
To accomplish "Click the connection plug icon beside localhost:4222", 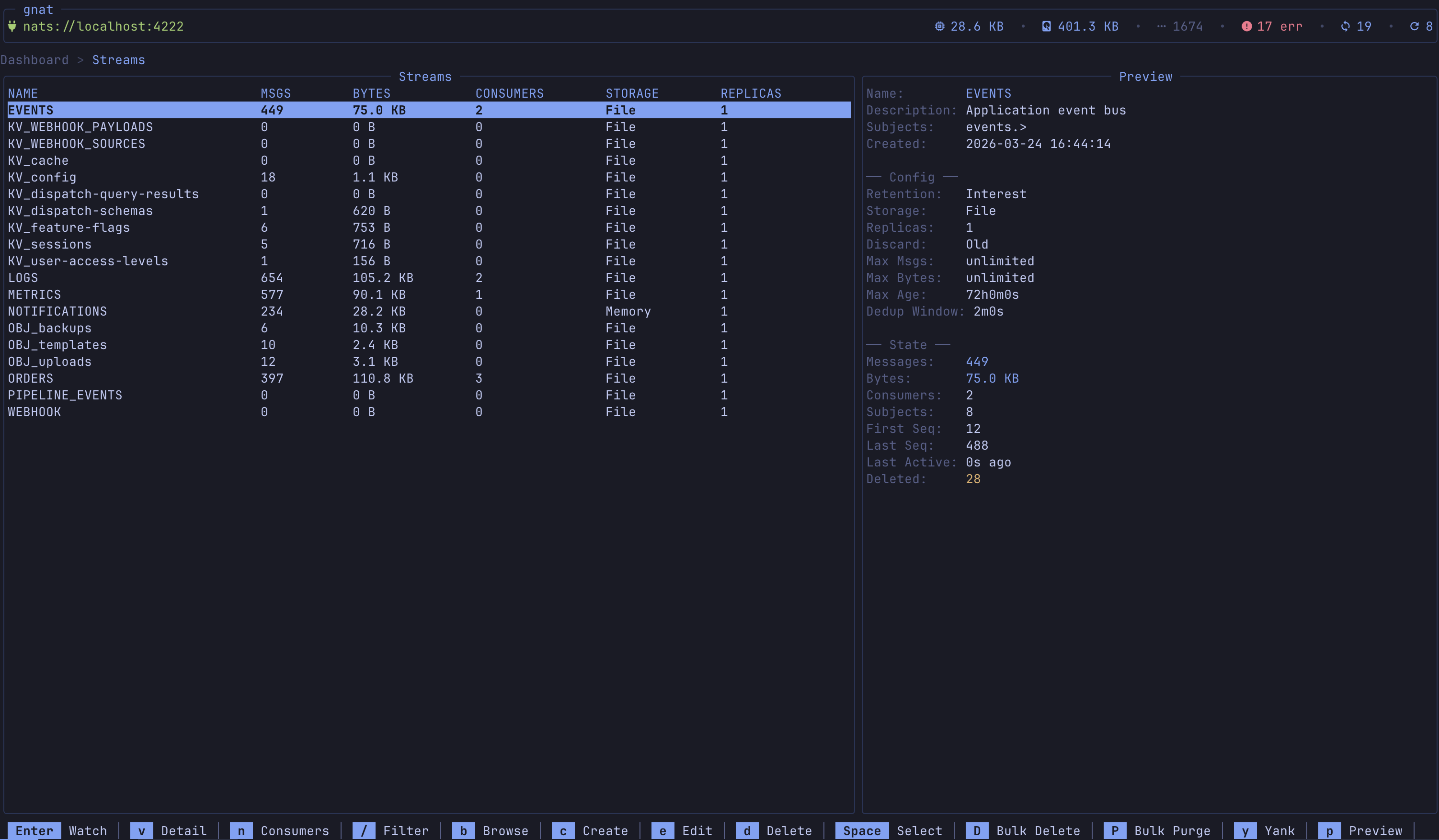I will 12,26.
